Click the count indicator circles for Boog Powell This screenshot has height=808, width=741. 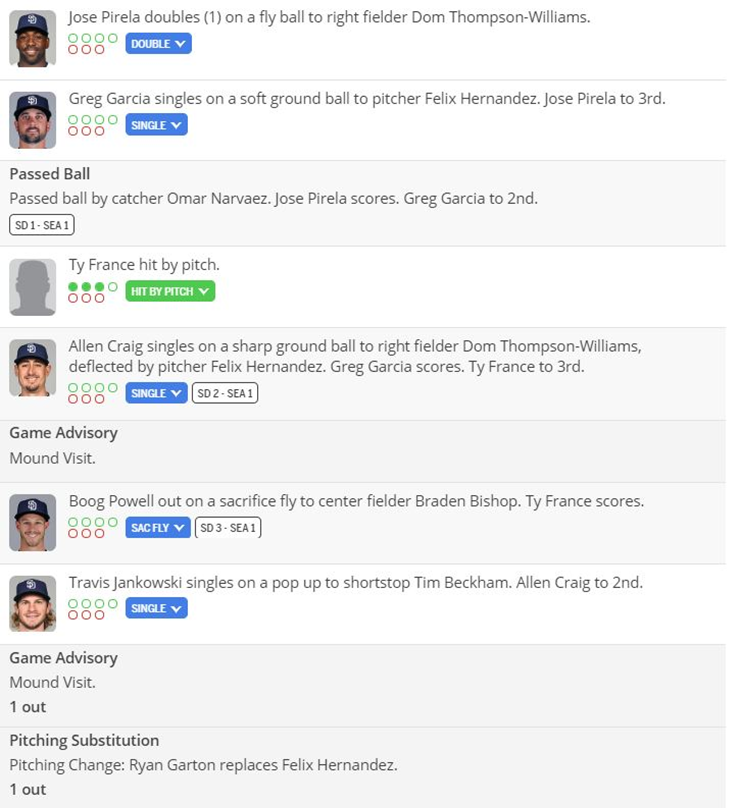(x=92, y=527)
